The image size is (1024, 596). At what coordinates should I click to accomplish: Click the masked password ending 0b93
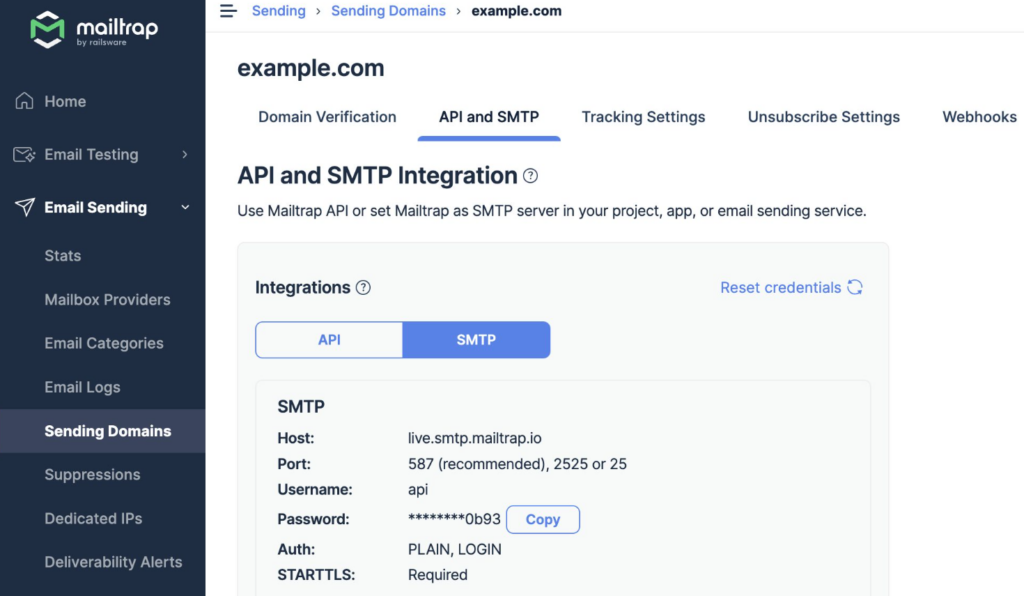pyautogui.click(x=454, y=519)
